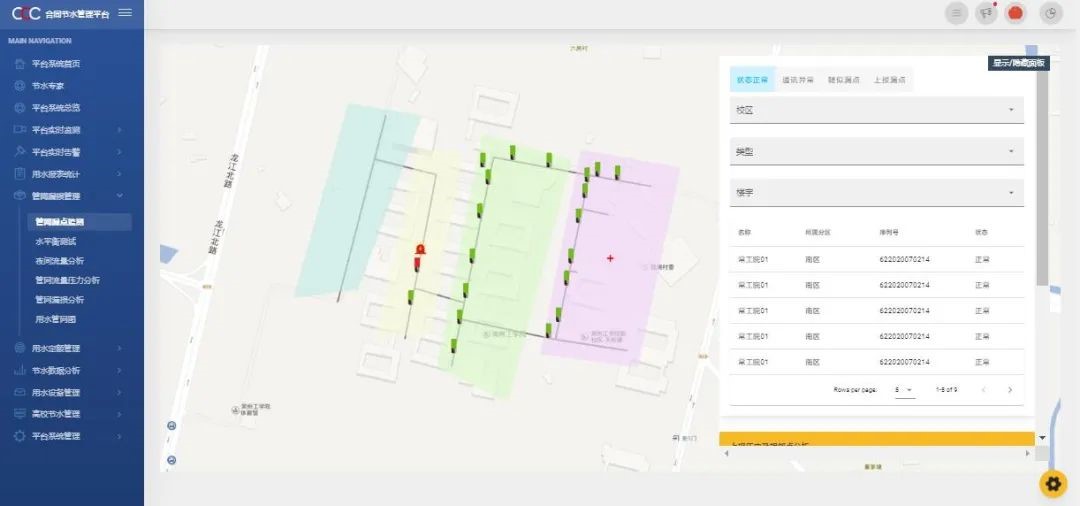Toggle the 显示/隐藏面板 panel control

[x=1018, y=63]
